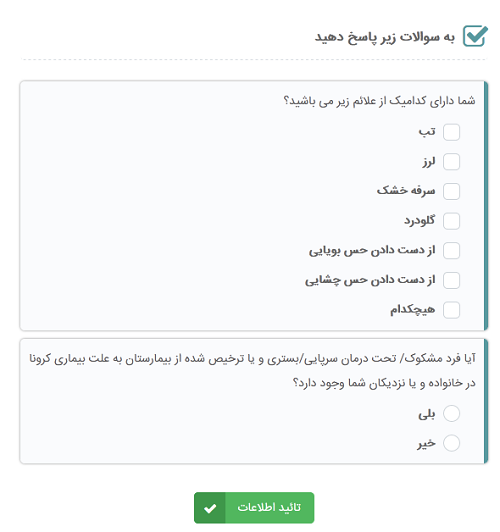Viewport: 500px width, 532px height.
Task: Choose the خیر (no) radio button
Action: point(451,443)
